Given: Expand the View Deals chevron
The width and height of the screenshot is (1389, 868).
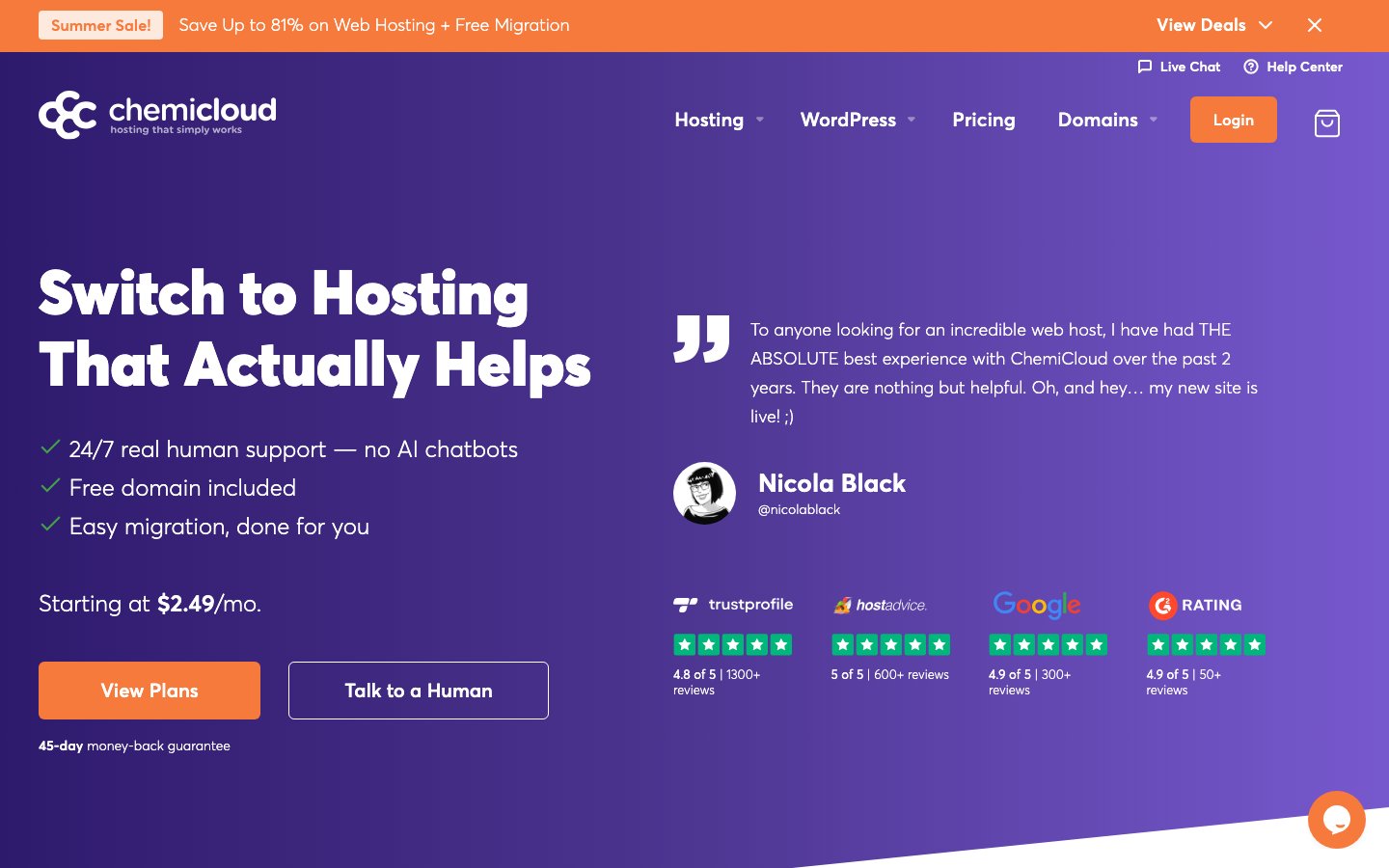Looking at the screenshot, I should tap(1266, 25).
